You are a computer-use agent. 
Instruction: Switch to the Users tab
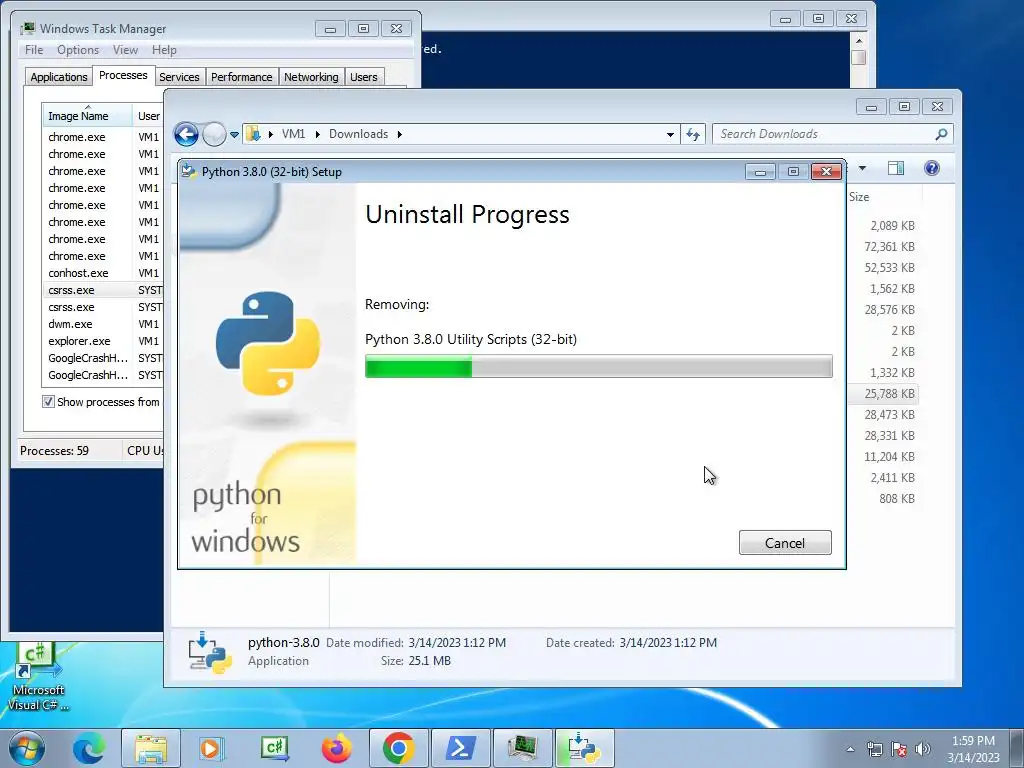coord(364,77)
